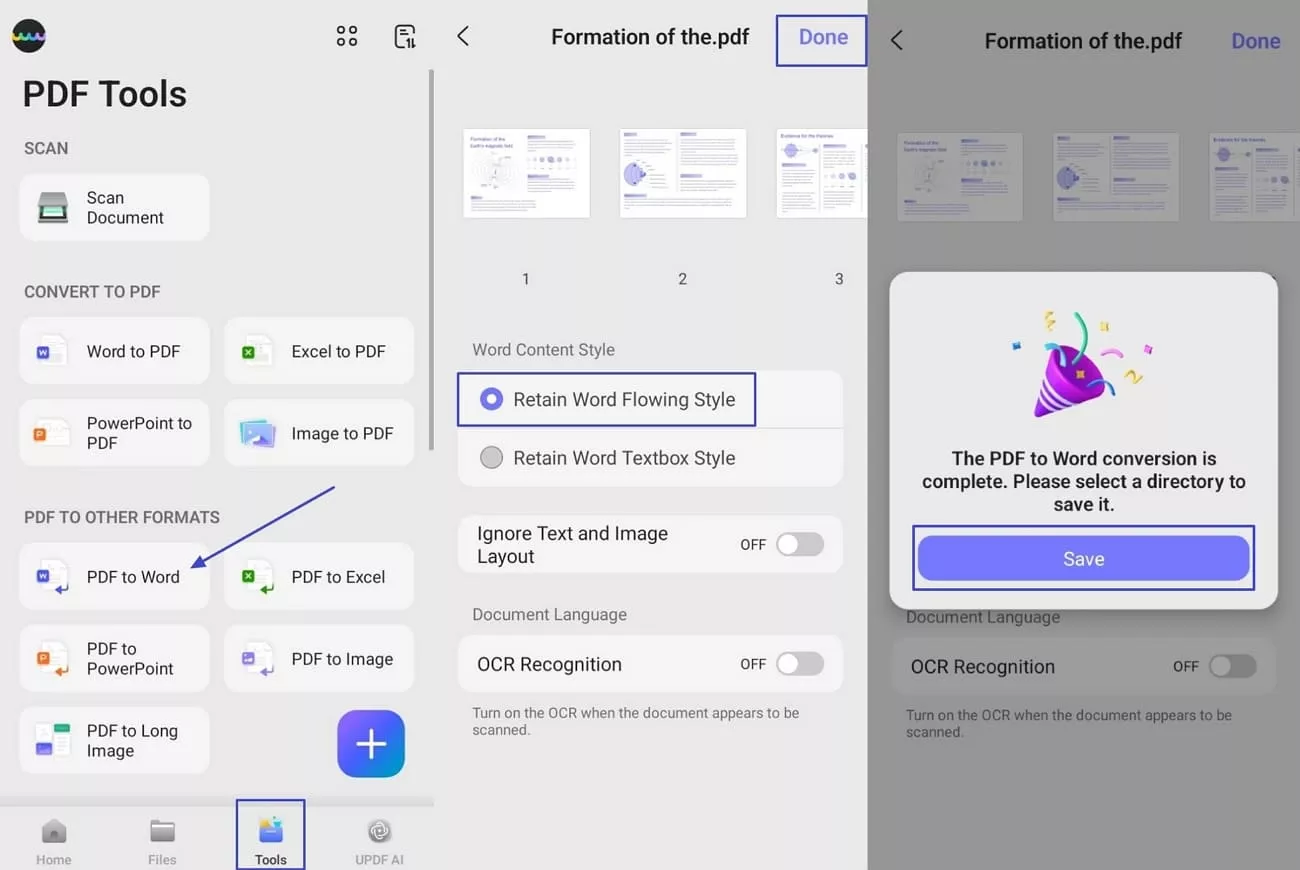Open page 2 thumbnail preview
The width and height of the screenshot is (1300, 870).
tap(683, 172)
